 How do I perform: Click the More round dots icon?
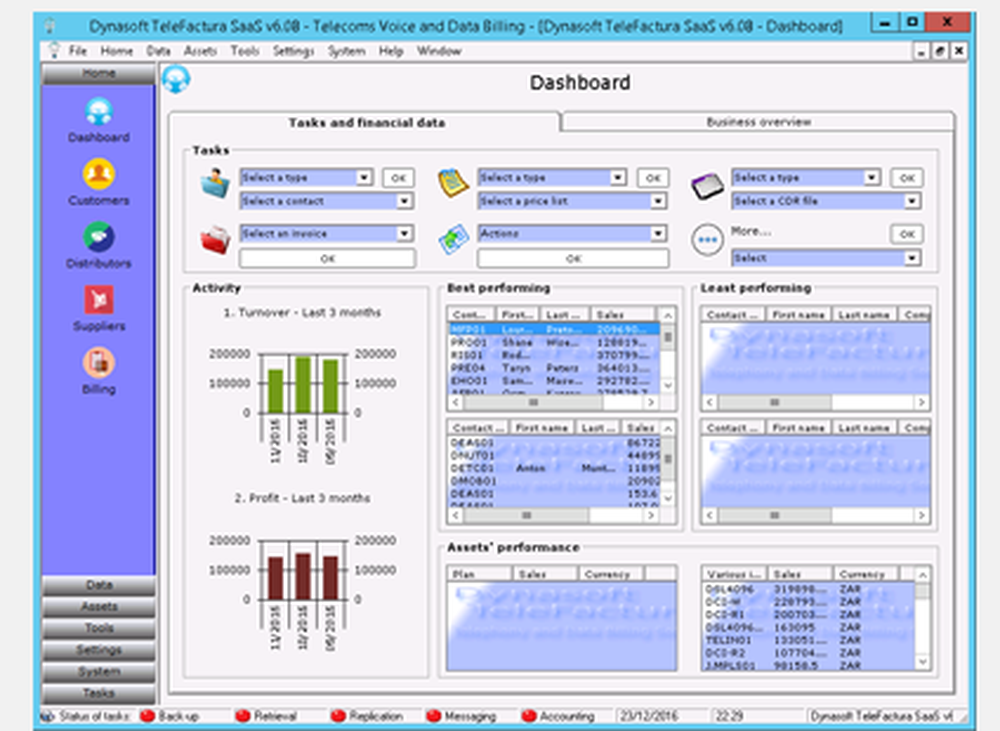[x=707, y=240]
